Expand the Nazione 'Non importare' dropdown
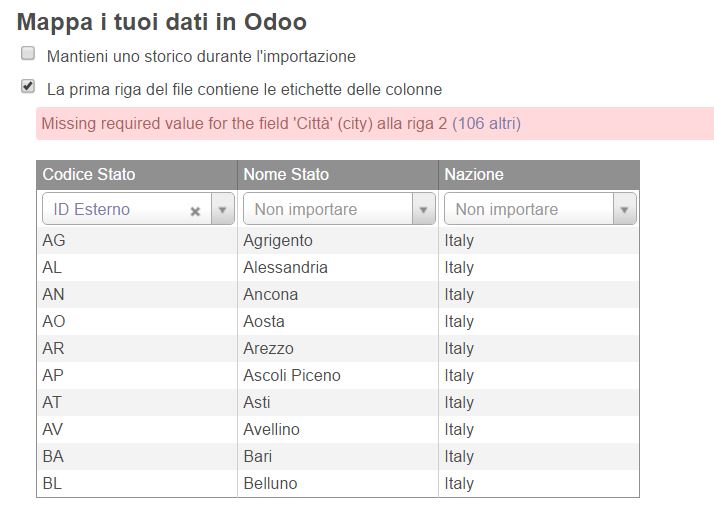The width and height of the screenshot is (714, 522). click(625, 210)
